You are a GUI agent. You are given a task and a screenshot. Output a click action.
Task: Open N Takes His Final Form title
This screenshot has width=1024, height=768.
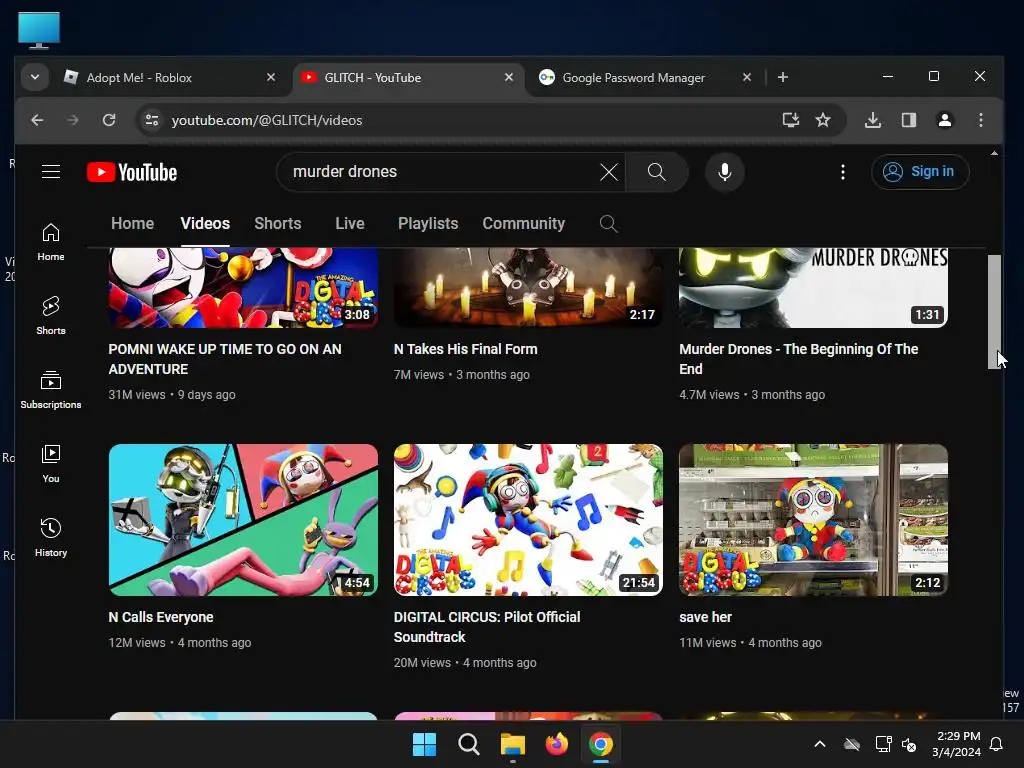coord(466,349)
